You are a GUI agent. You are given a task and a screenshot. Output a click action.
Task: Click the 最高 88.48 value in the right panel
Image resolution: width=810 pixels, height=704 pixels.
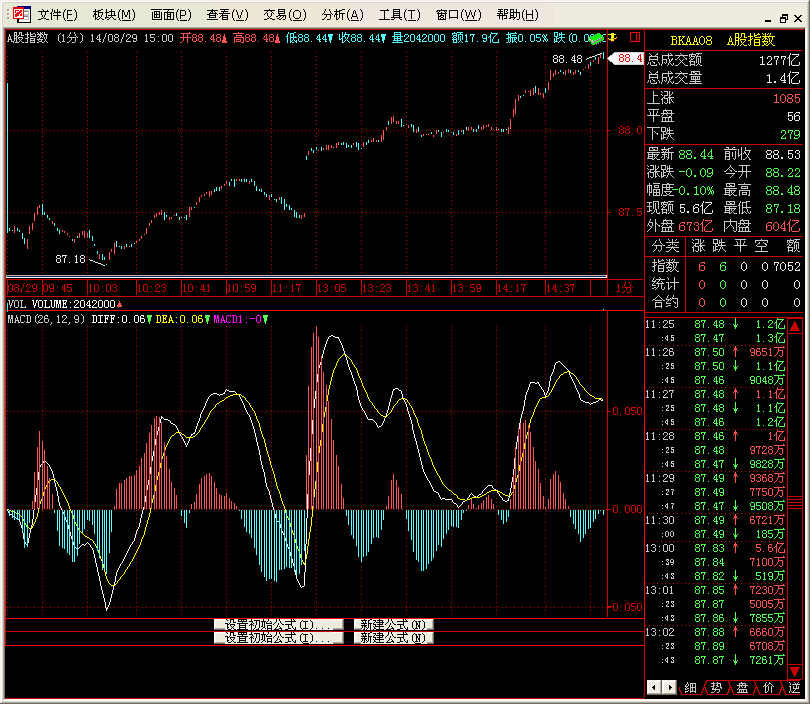[x=783, y=191]
